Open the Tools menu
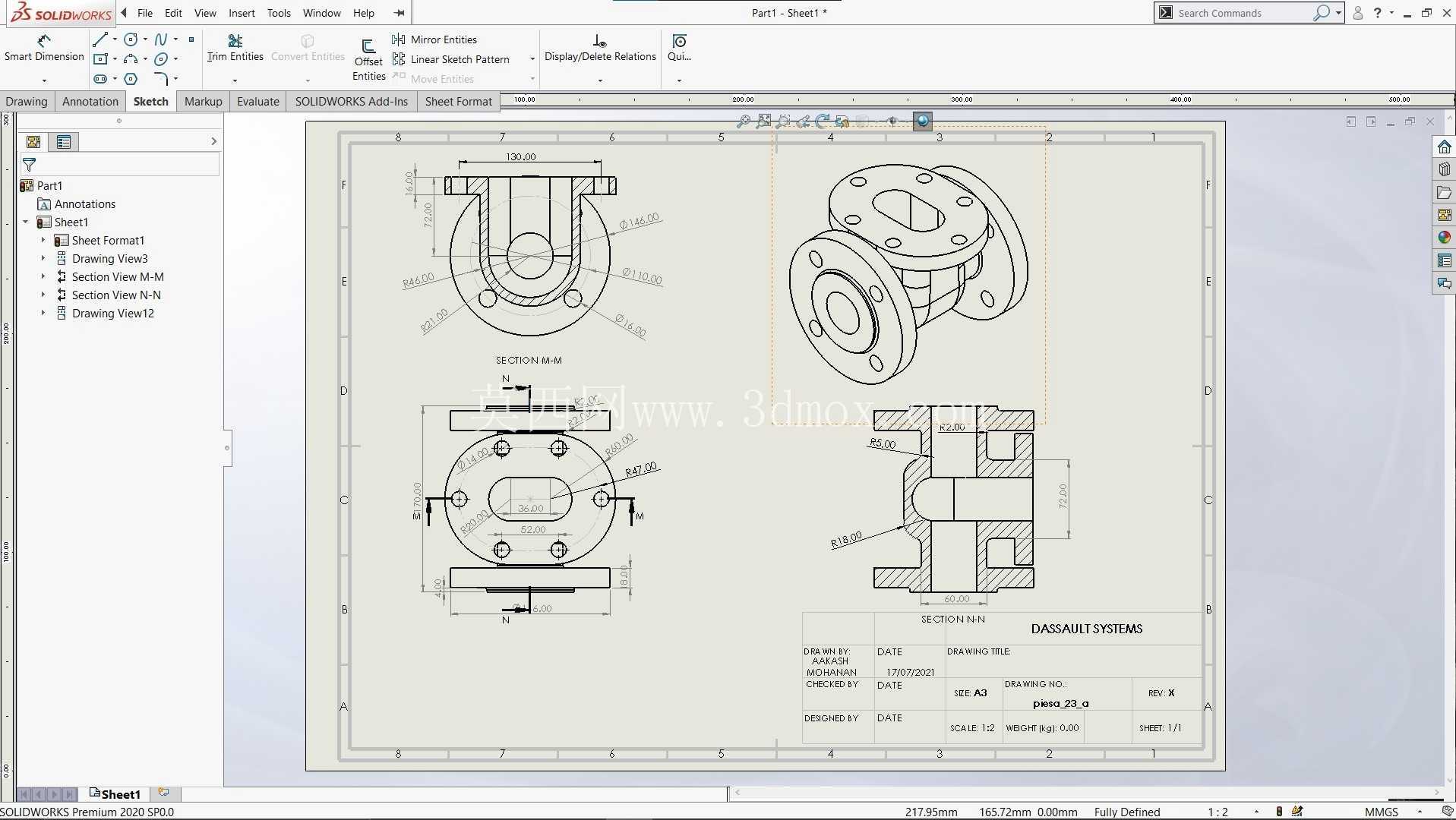1456x820 pixels. 279,13
